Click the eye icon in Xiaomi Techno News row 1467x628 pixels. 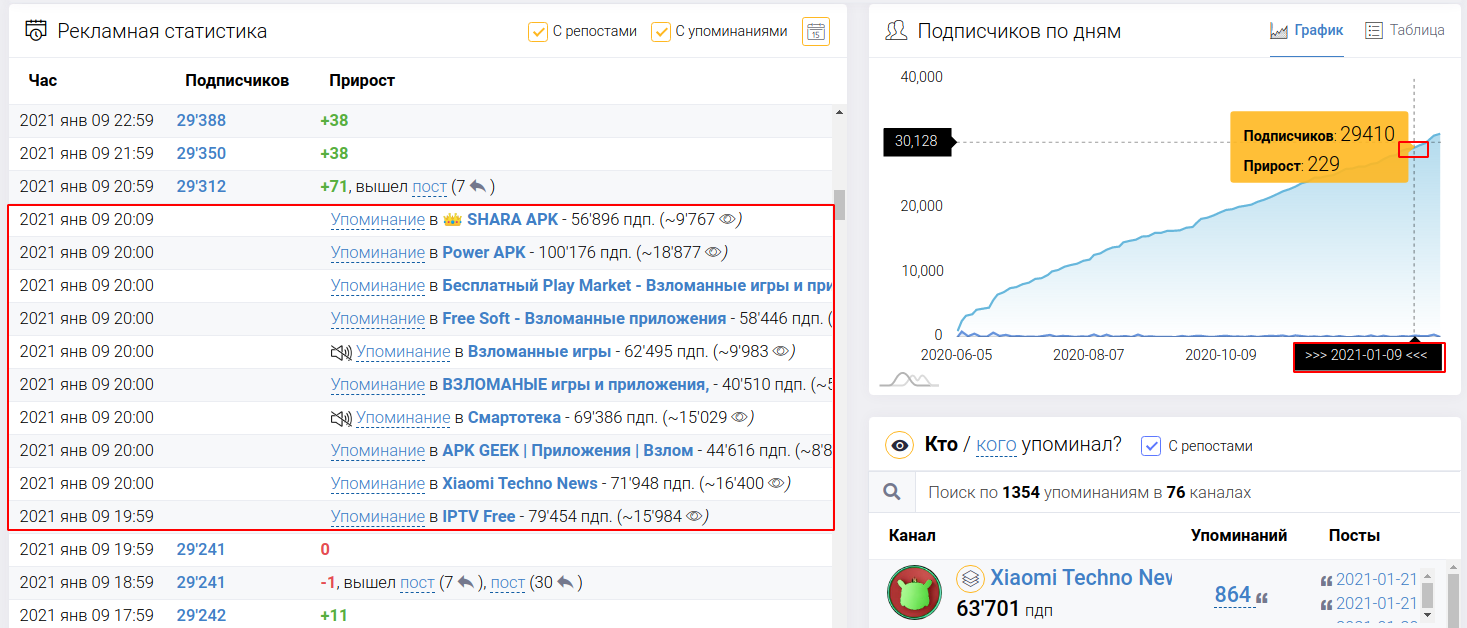tap(777, 483)
